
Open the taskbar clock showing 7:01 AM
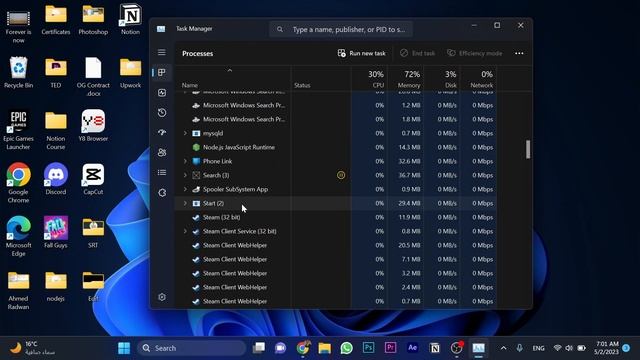click(607, 348)
